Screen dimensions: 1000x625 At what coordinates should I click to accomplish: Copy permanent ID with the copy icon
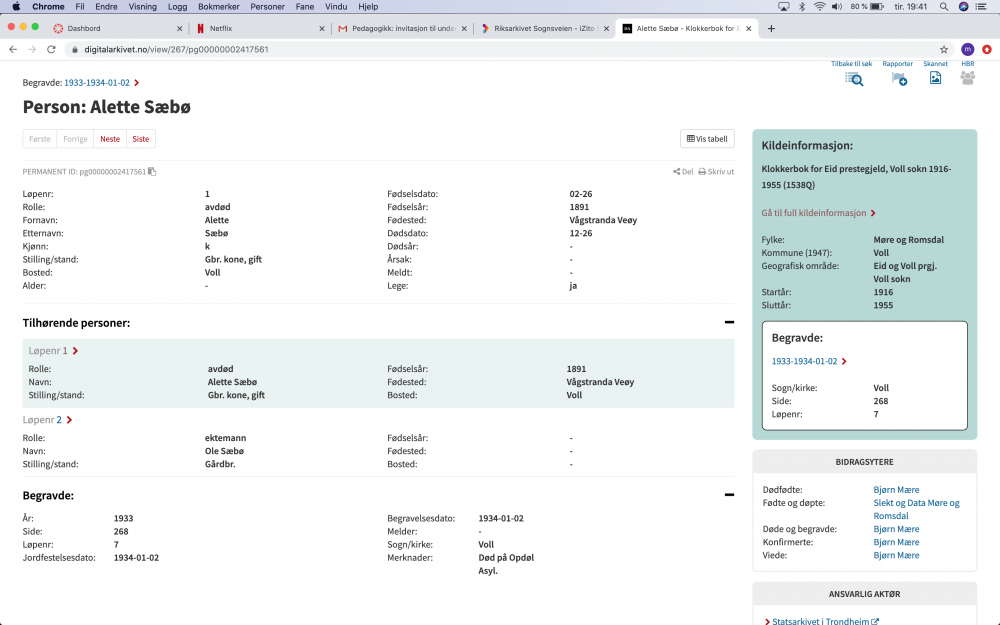click(152, 172)
